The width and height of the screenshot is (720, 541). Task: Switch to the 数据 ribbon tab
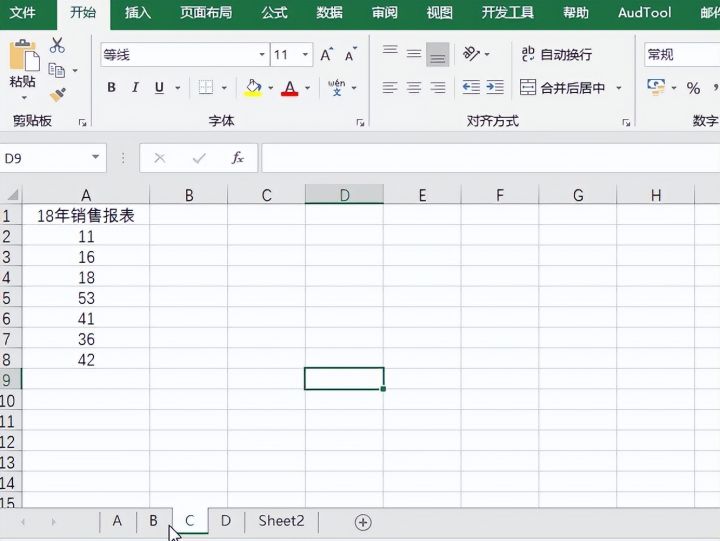[x=329, y=12]
